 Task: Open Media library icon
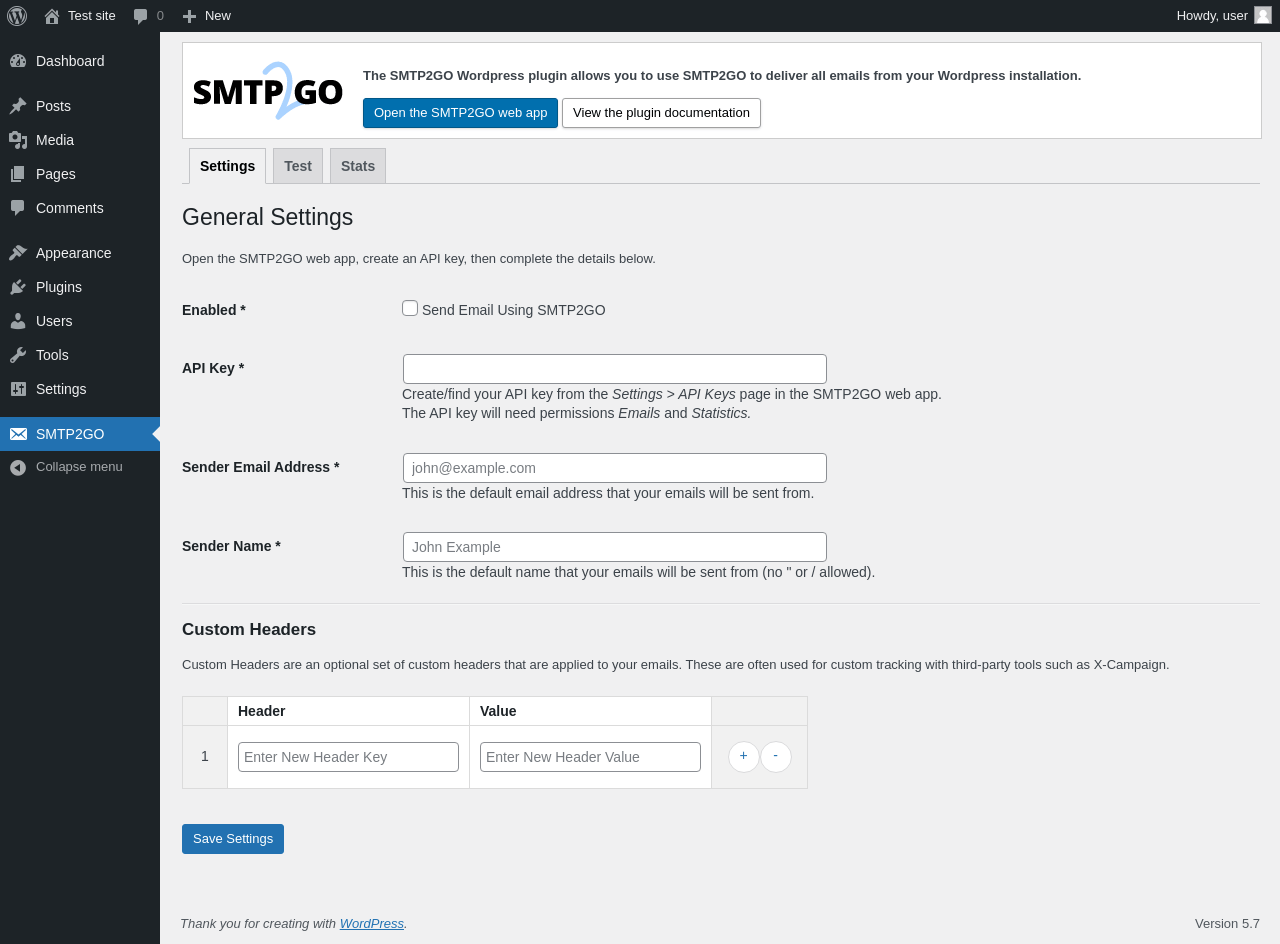pos(18,140)
